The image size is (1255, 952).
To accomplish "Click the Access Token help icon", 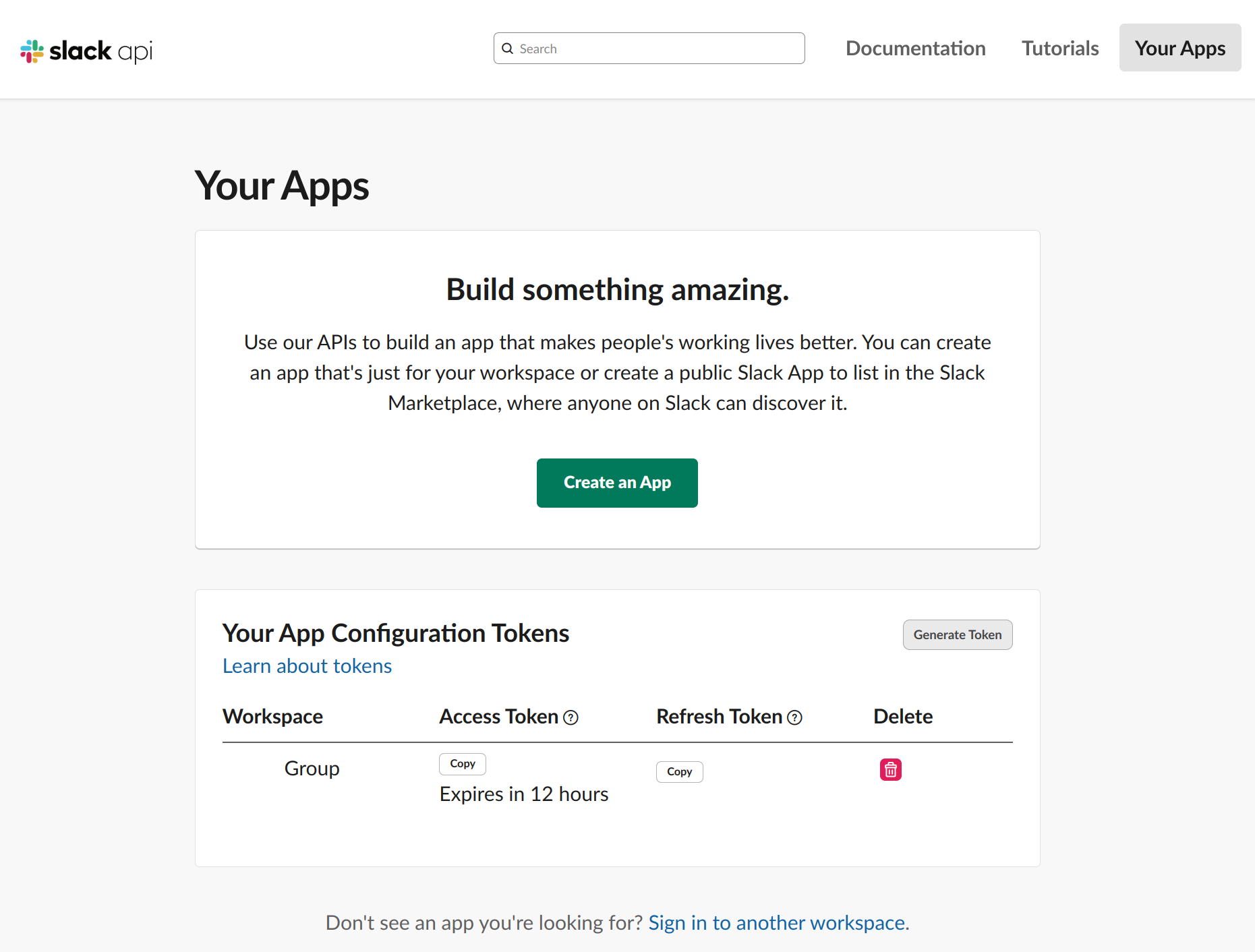I will point(571,717).
